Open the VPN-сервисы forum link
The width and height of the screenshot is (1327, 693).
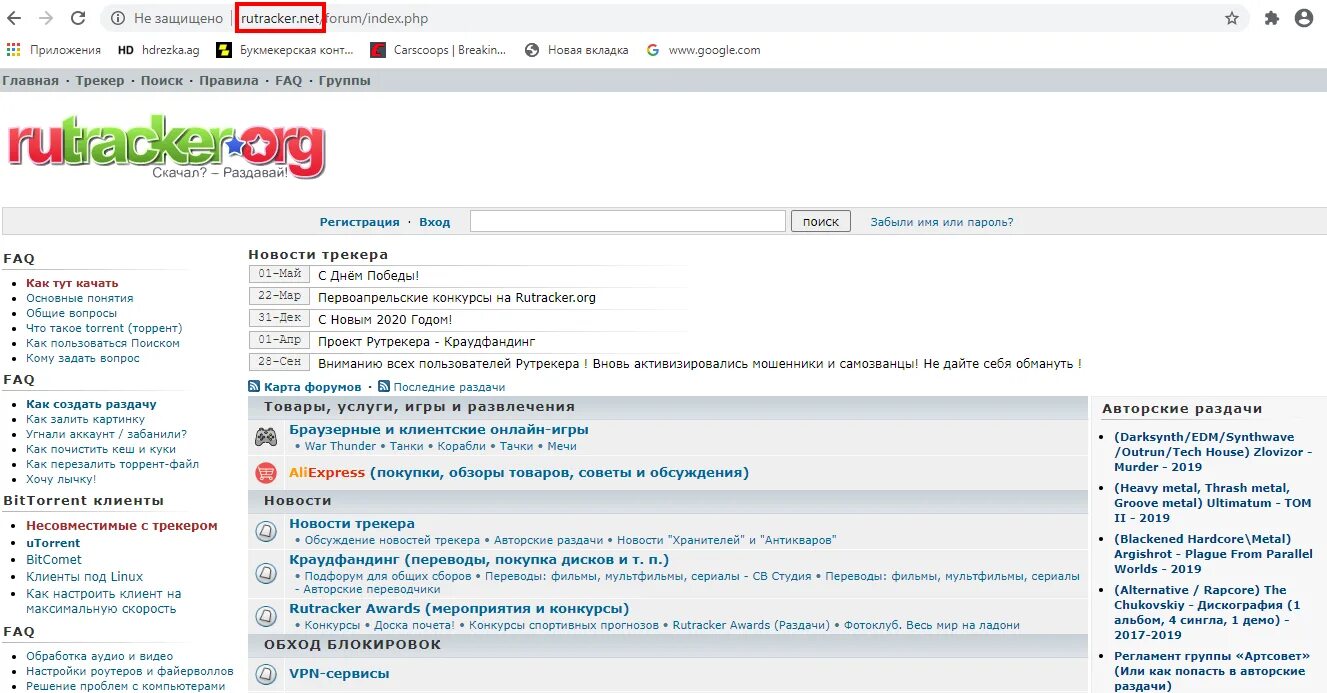339,674
